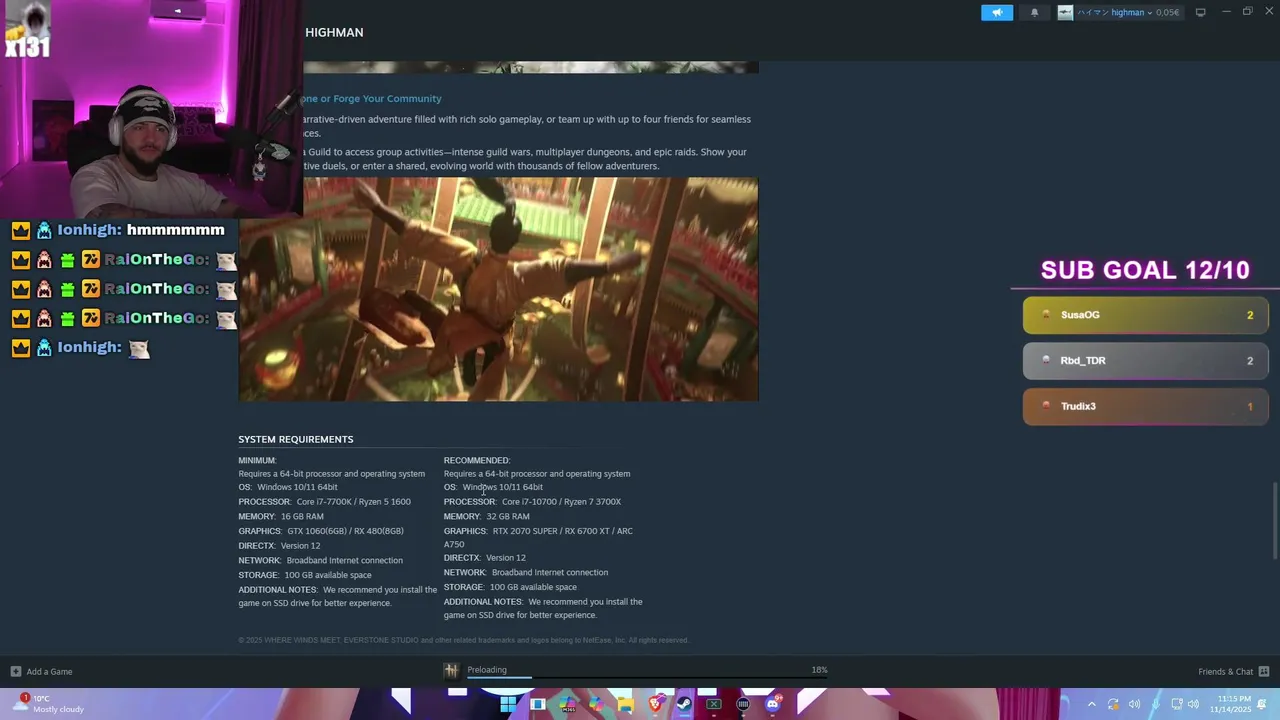
Task: Expand the highman account dropdown
Action: click(x=1148, y=12)
